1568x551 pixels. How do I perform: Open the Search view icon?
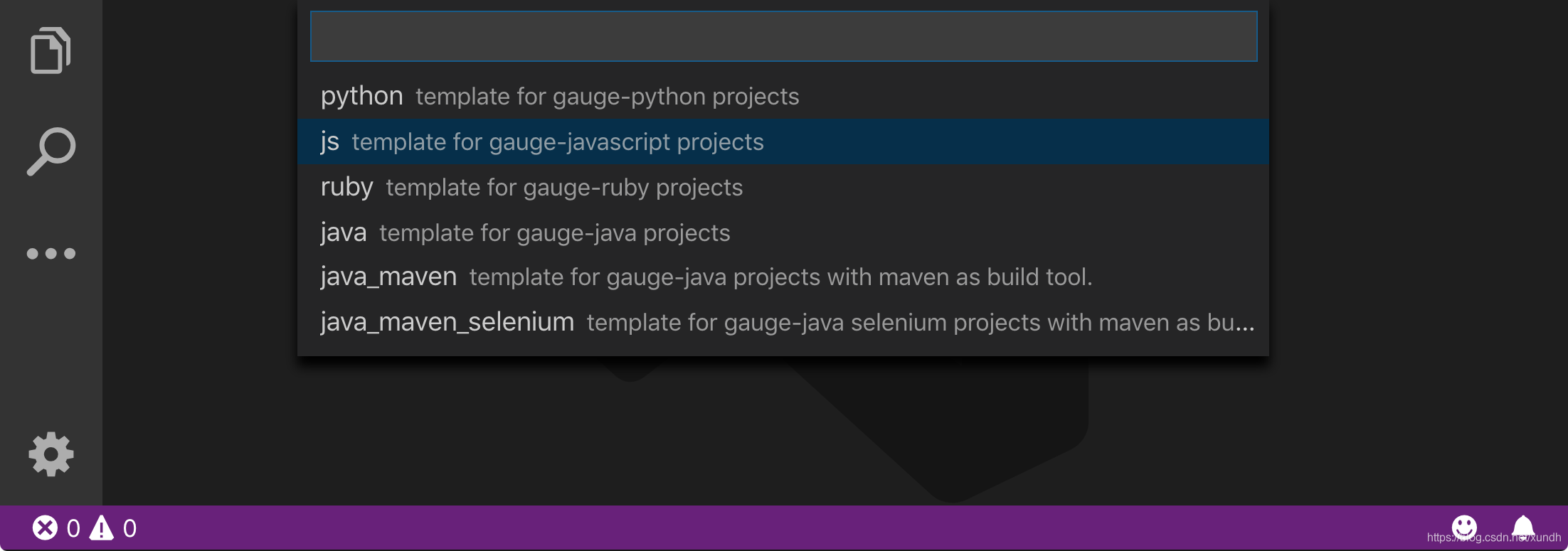pyautogui.click(x=51, y=151)
